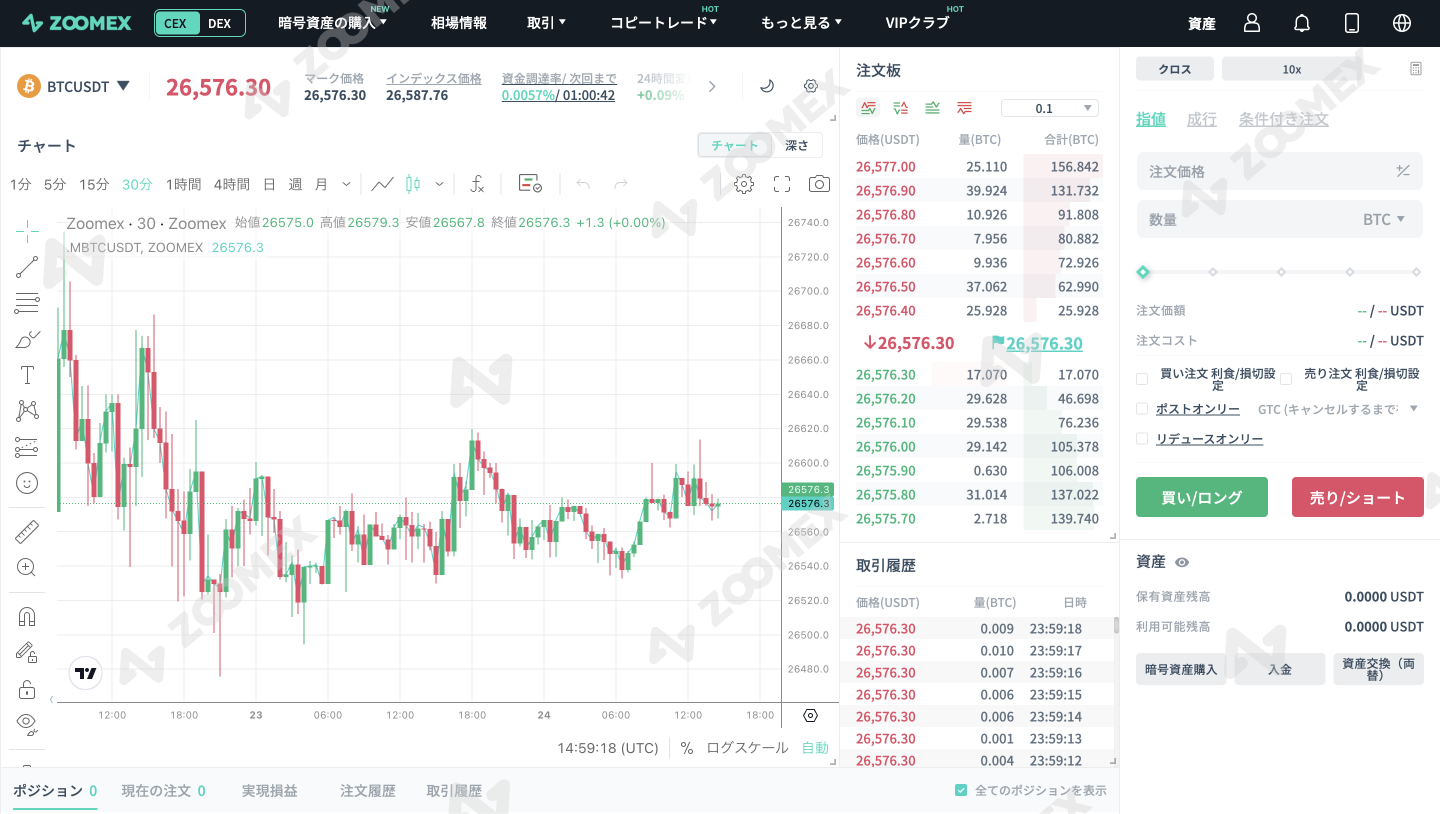Enter fullscreen mode with the expand icon
The height and width of the screenshot is (814, 1440).
tap(781, 184)
